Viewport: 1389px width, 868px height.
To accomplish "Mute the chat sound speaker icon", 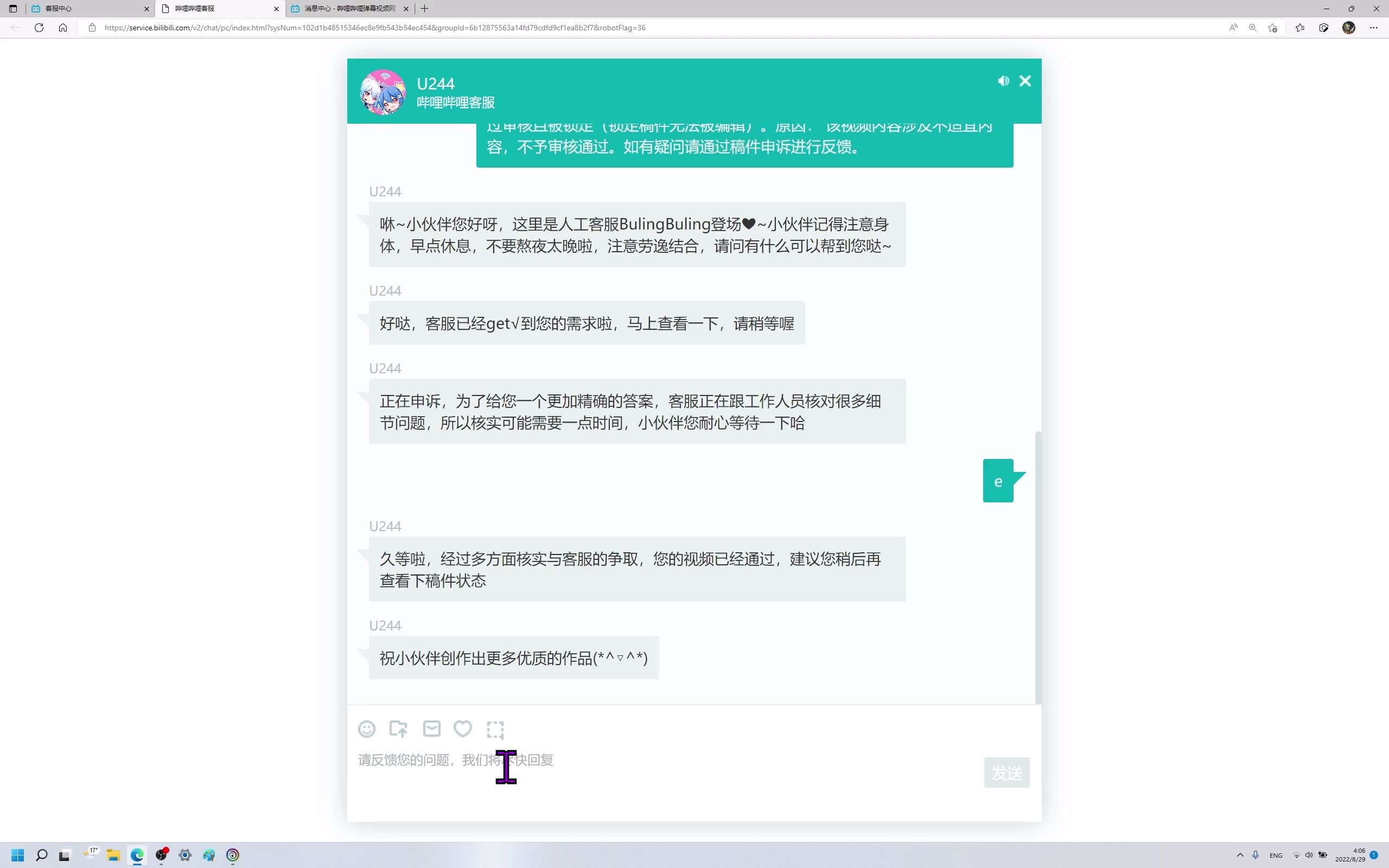I will [1003, 81].
